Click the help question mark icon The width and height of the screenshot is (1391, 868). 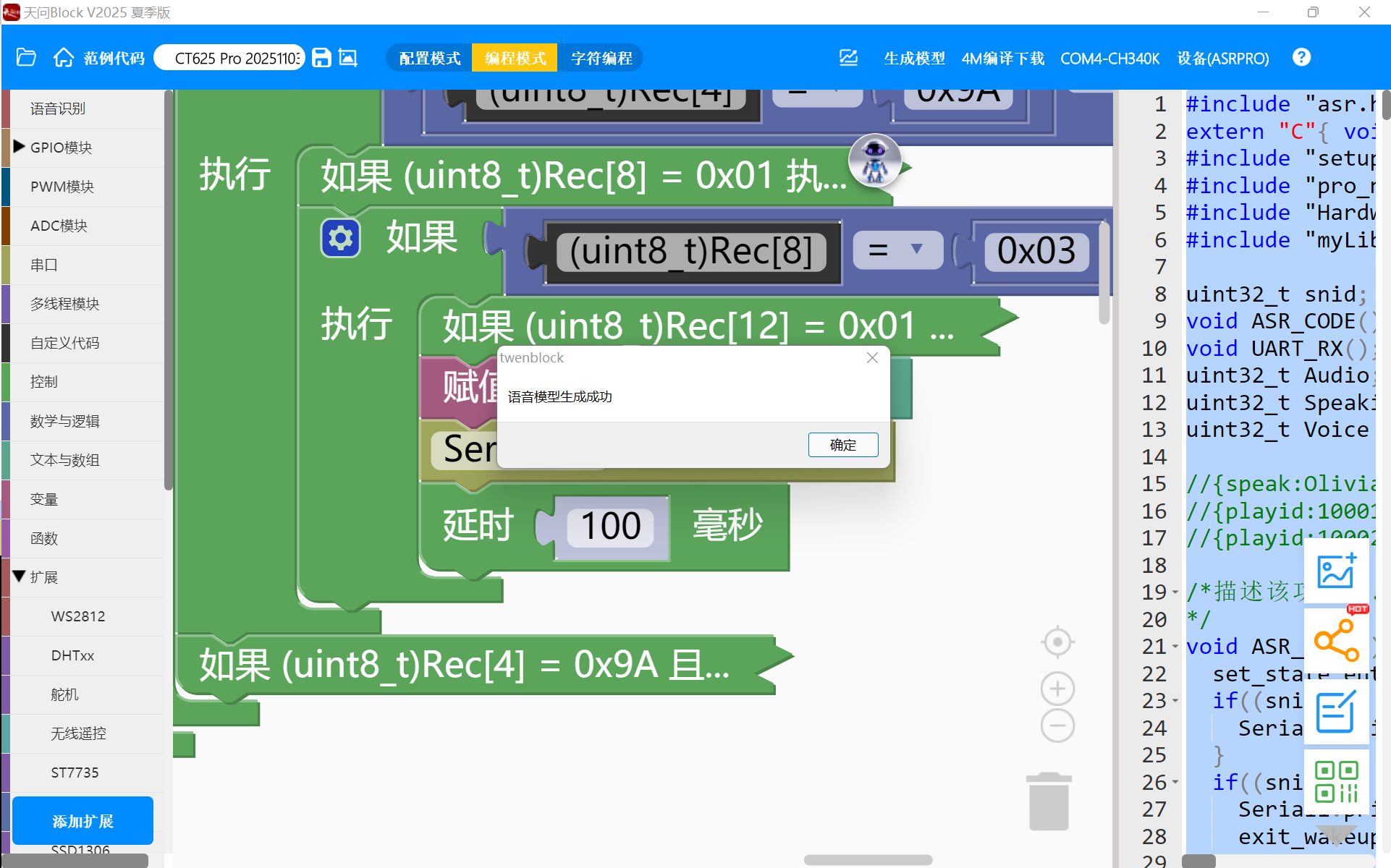[1301, 58]
